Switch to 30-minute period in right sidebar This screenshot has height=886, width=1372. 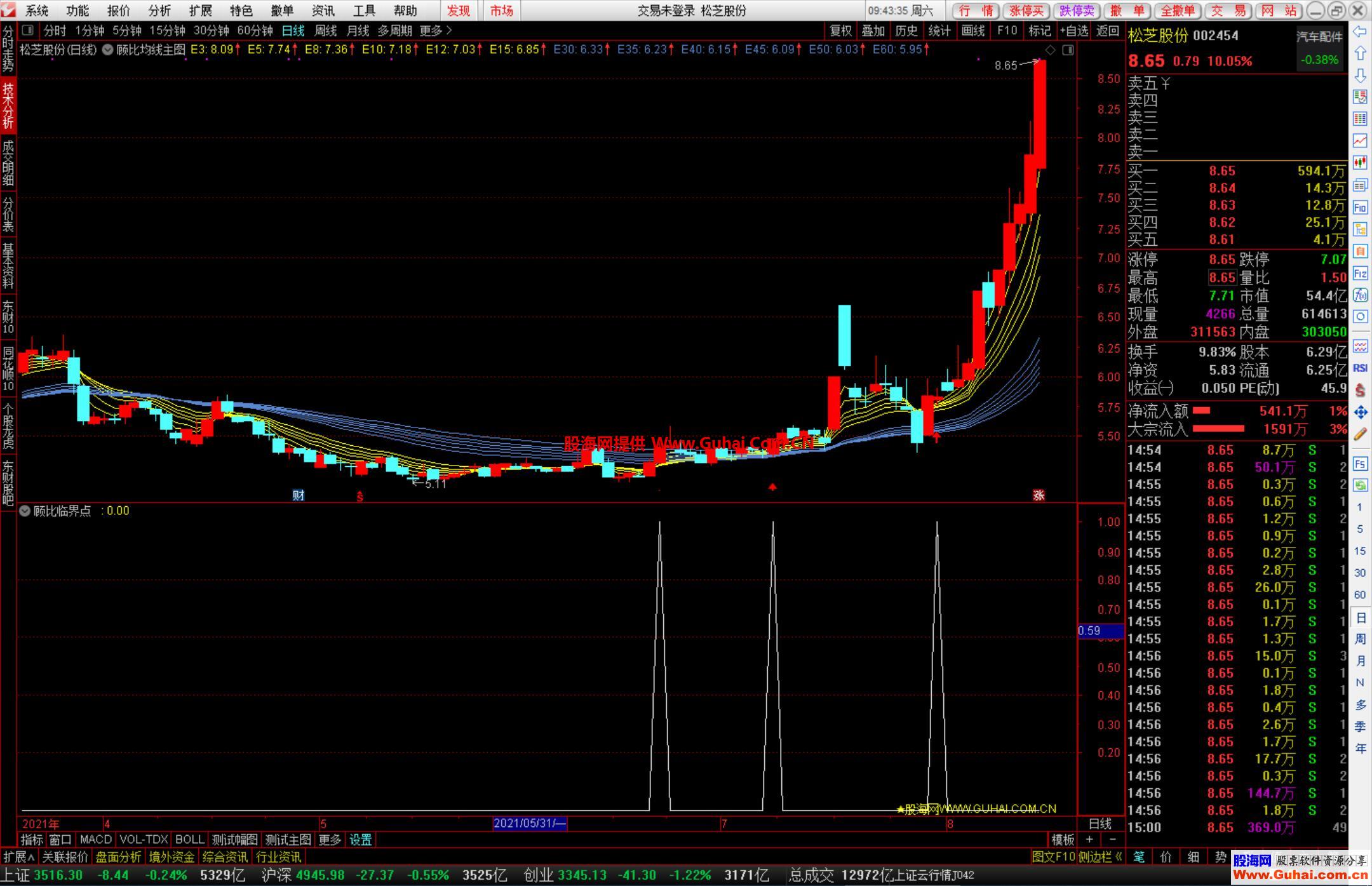[1360, 572]
